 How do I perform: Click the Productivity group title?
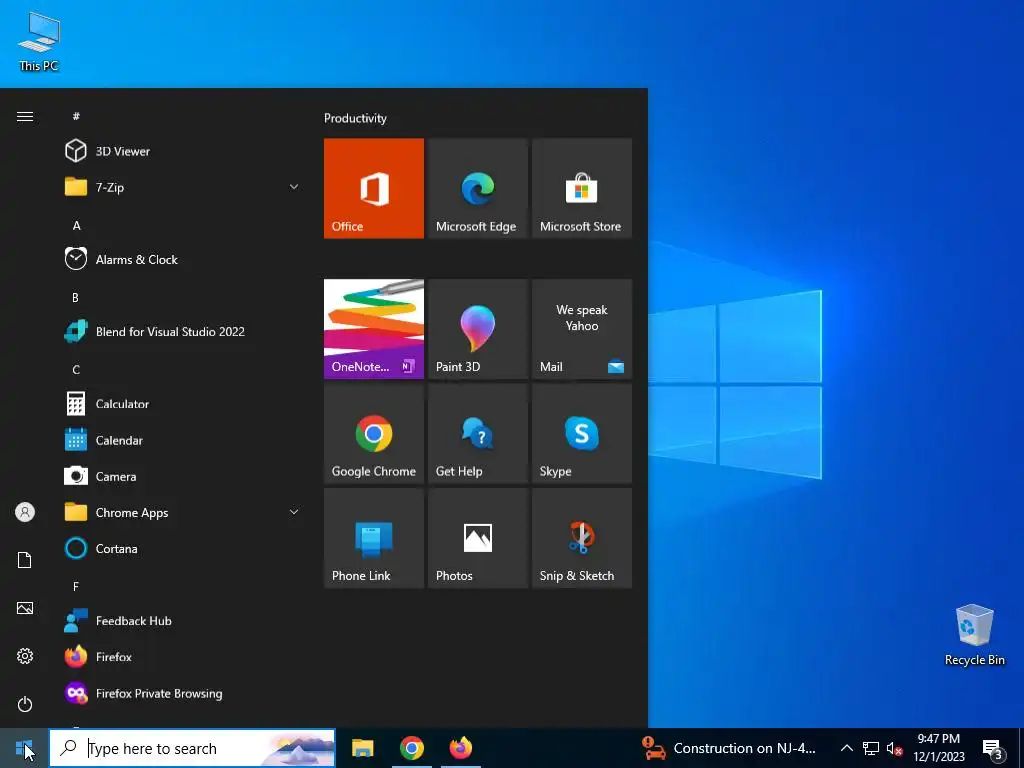tap(355, 118)
